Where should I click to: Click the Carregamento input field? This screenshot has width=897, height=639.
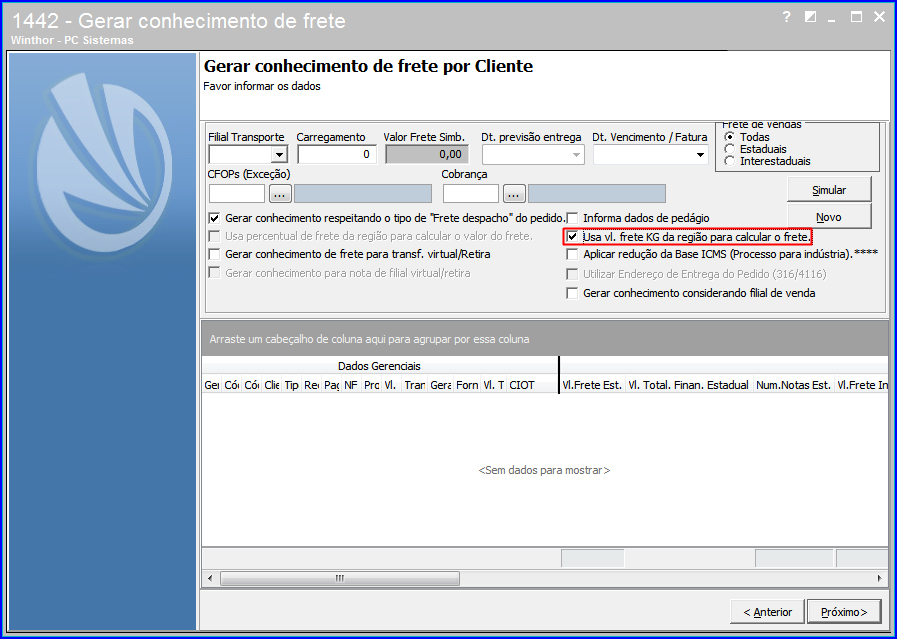click(336, 154)
